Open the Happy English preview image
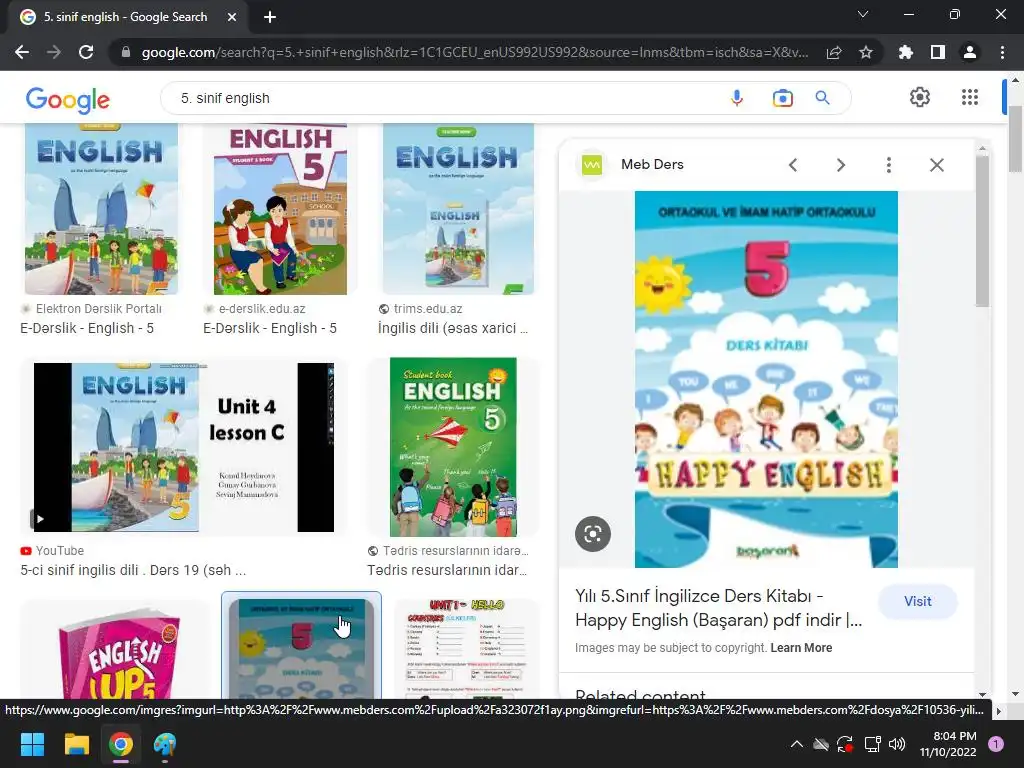The image size is (1024, 768). click(x=766, y=379)
